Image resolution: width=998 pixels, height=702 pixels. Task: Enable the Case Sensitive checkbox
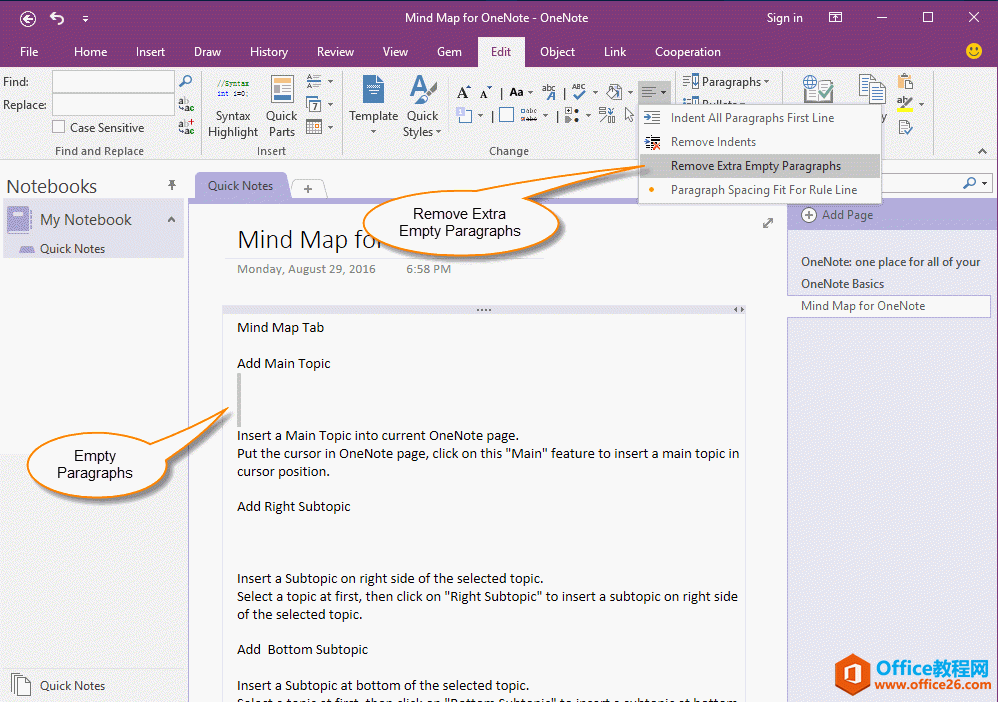57,127
